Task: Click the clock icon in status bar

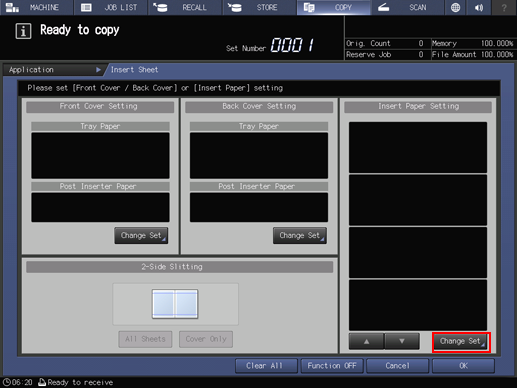Action: pyautogui.click(x=7, y=382)
